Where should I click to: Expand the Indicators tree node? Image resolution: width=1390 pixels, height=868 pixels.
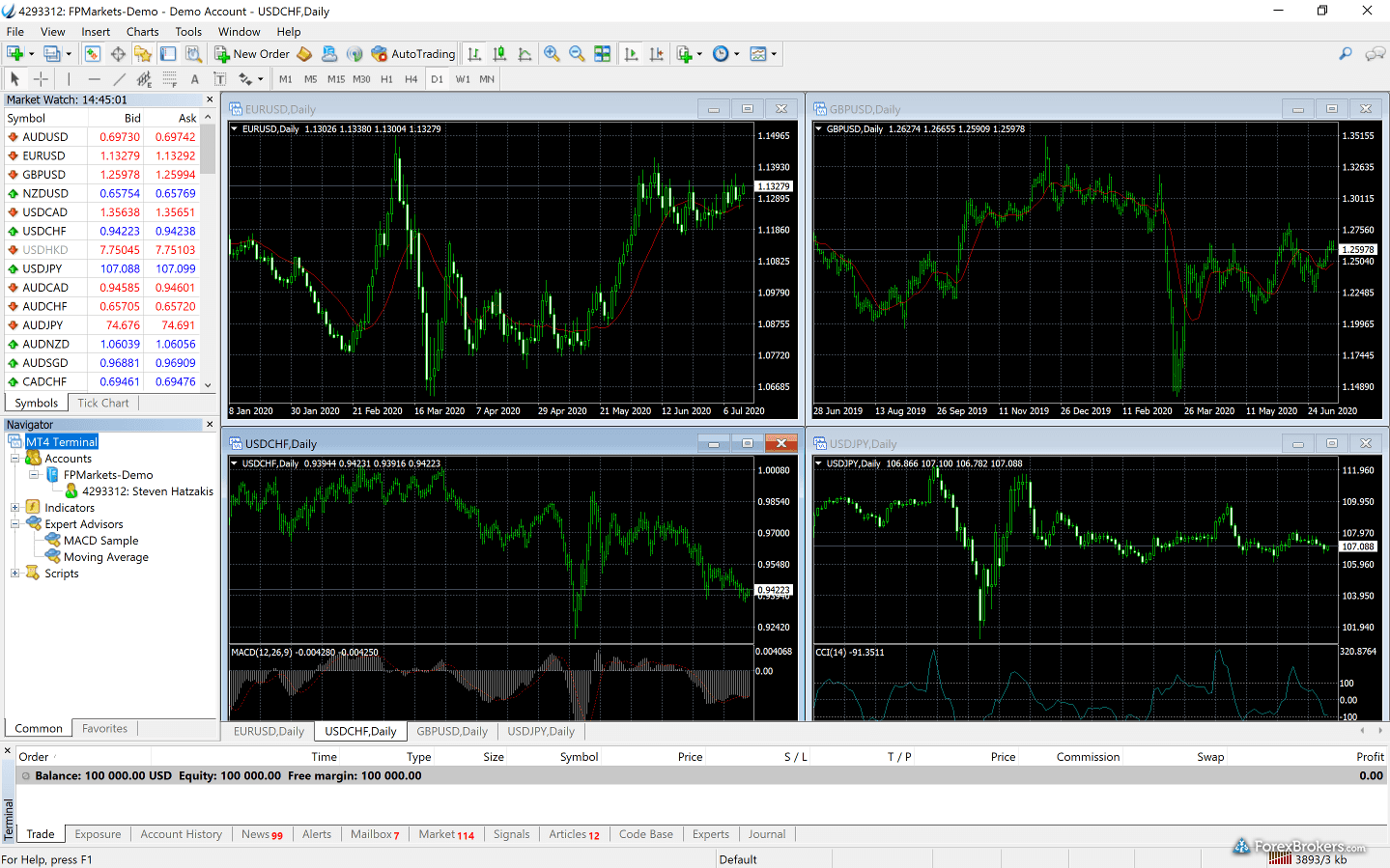14,508
